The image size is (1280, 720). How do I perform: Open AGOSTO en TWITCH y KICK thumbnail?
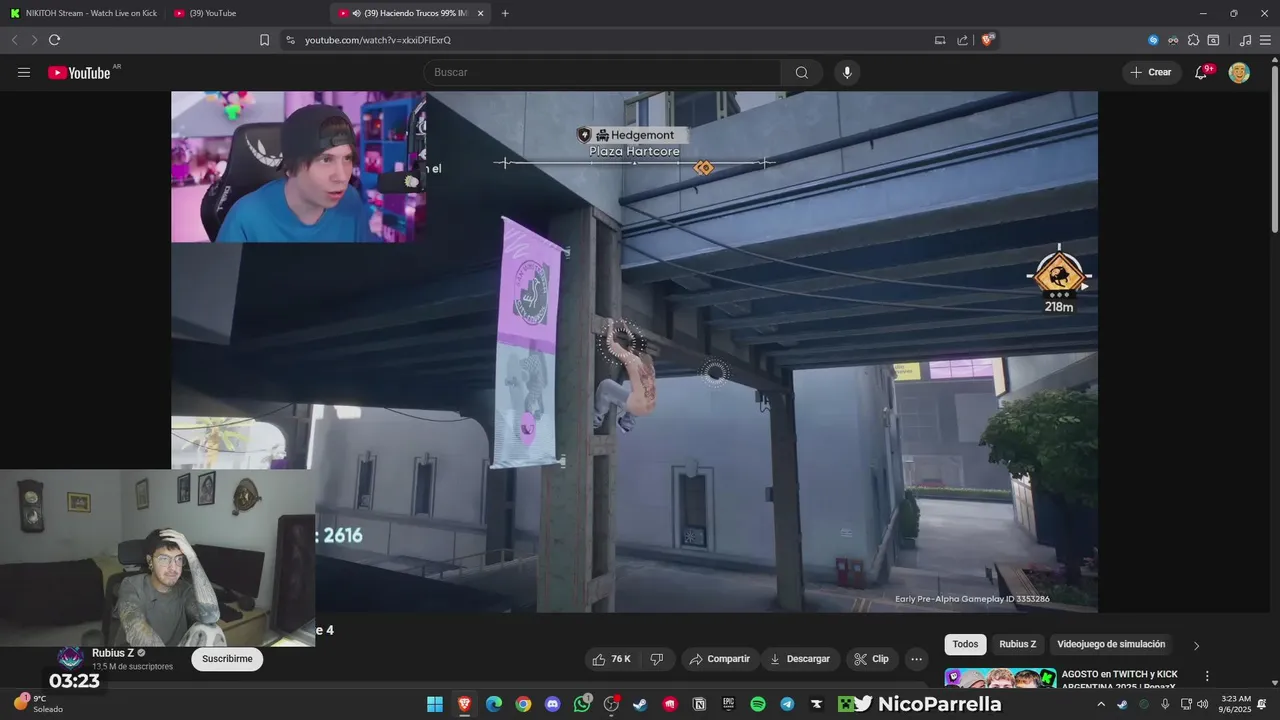pos(1000,678)
